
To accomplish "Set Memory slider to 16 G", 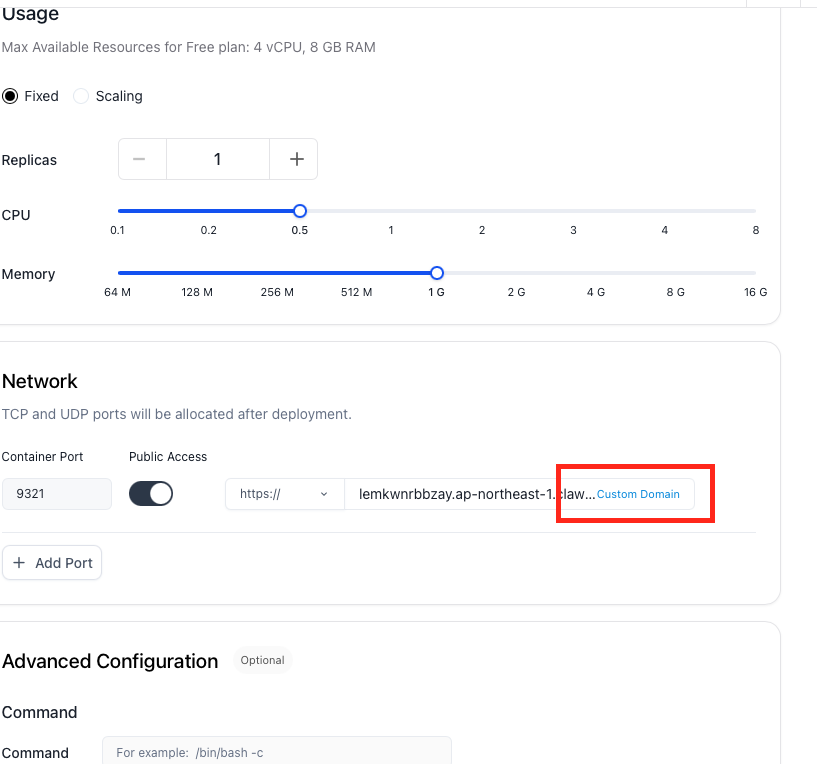I will pos(755,273).
